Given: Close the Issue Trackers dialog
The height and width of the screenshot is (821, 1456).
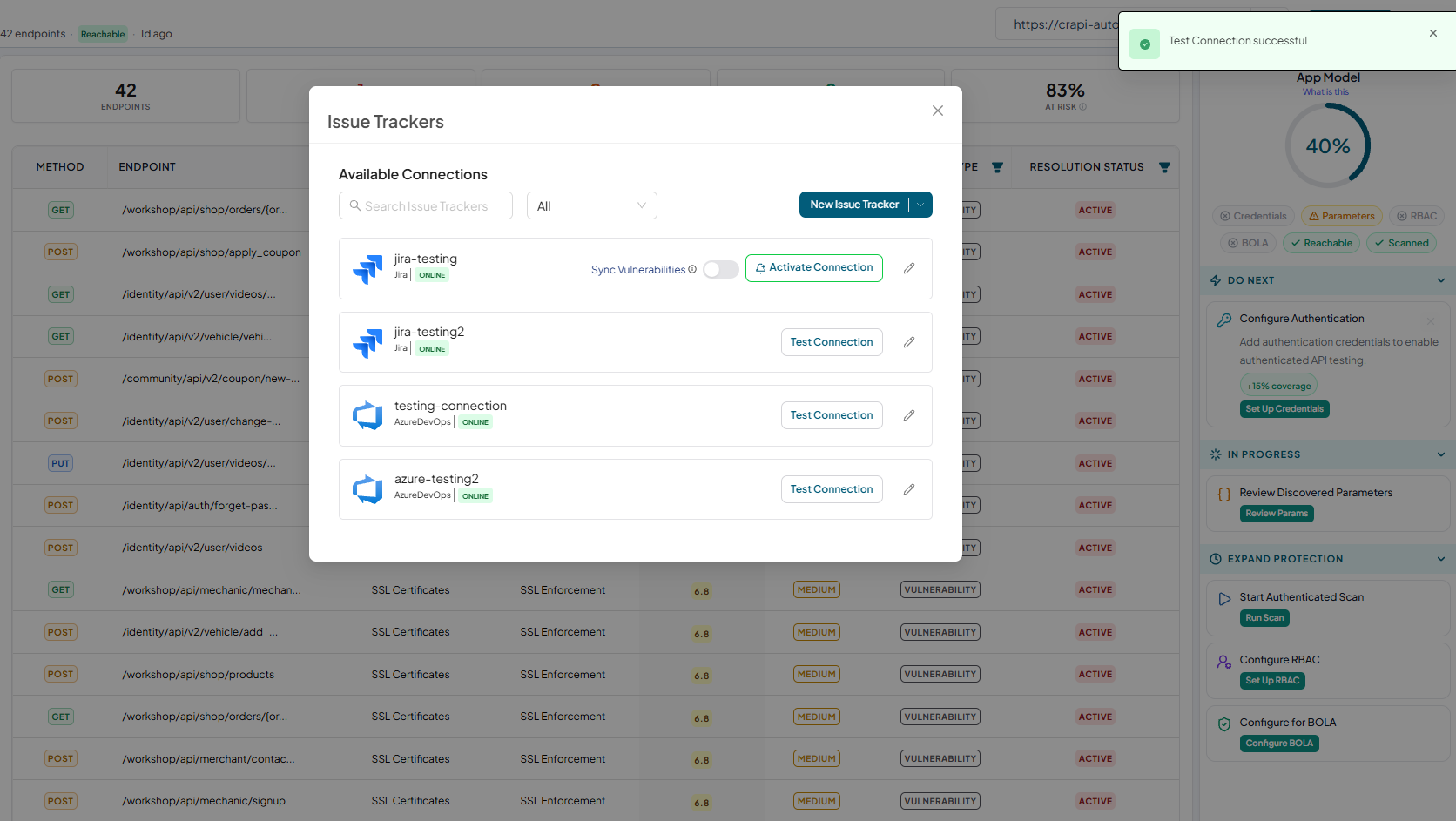Looking at the screenshot, I should click(x=938, y=111).
